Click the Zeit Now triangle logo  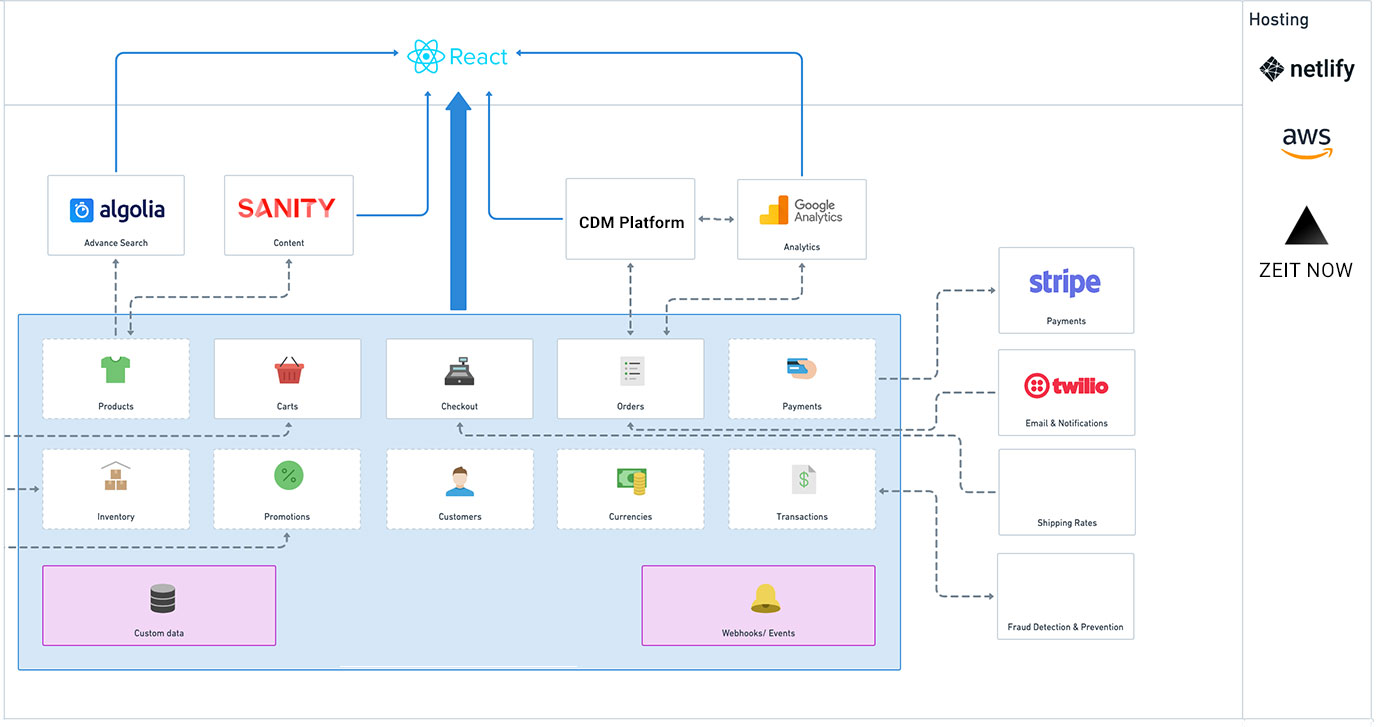[1307, 226]
